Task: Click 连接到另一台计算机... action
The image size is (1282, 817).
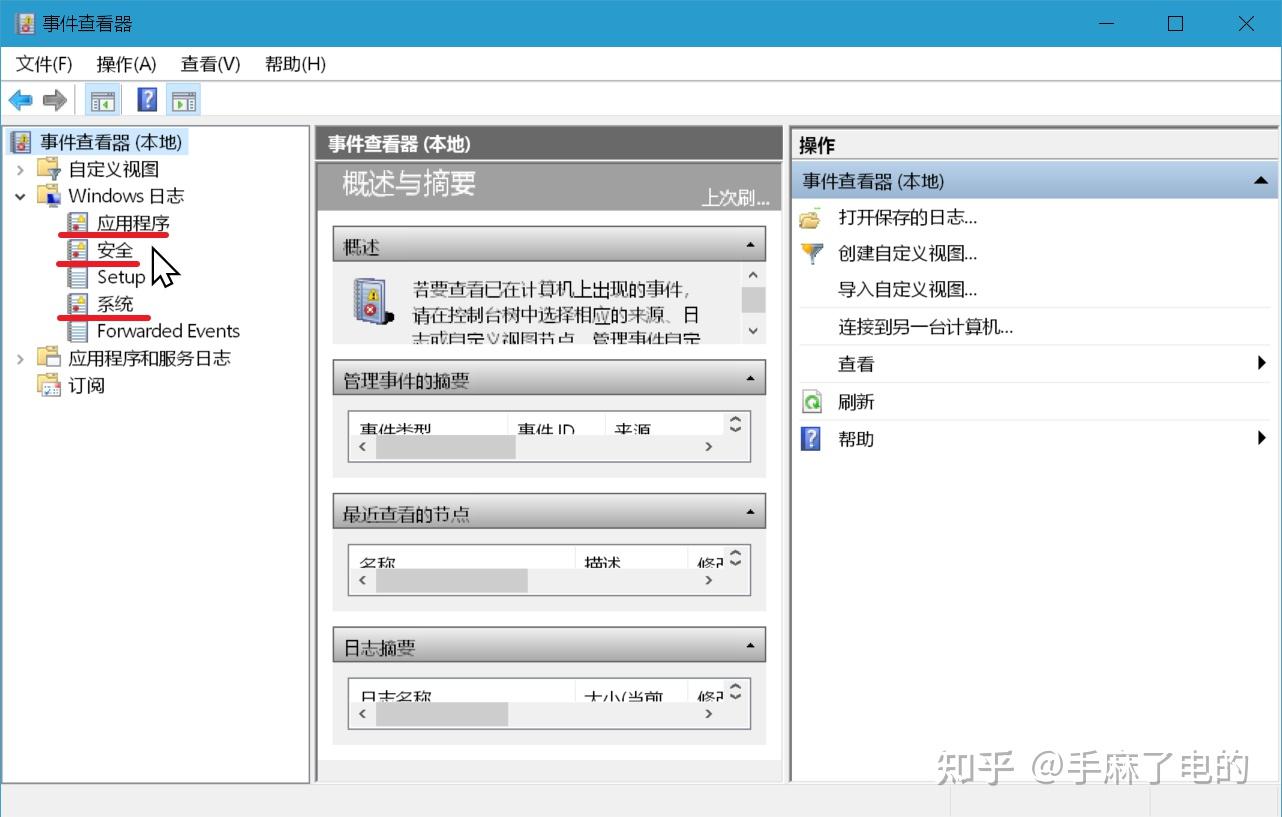Action: pyautogui.click(x=925, y=327)
